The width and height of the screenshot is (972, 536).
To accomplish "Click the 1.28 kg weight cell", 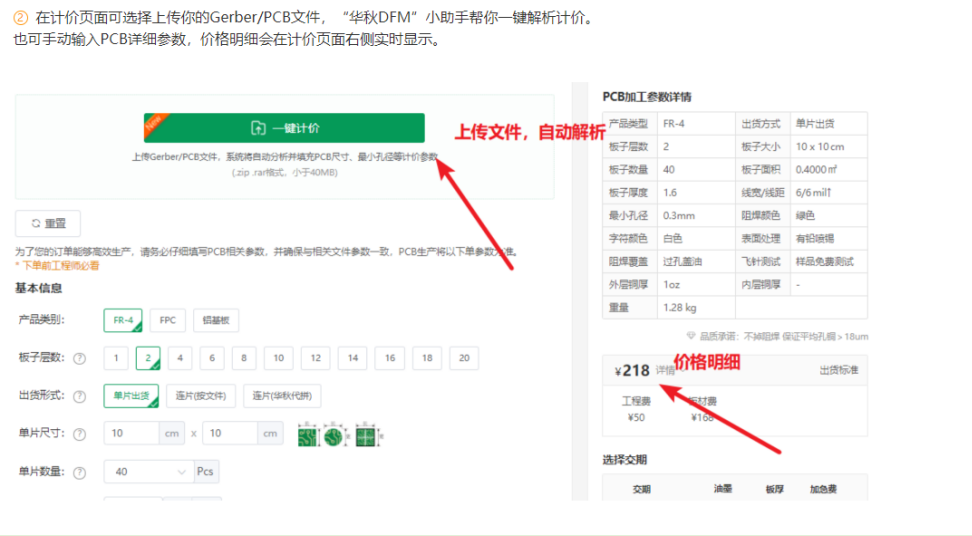I will click(696, 307).
